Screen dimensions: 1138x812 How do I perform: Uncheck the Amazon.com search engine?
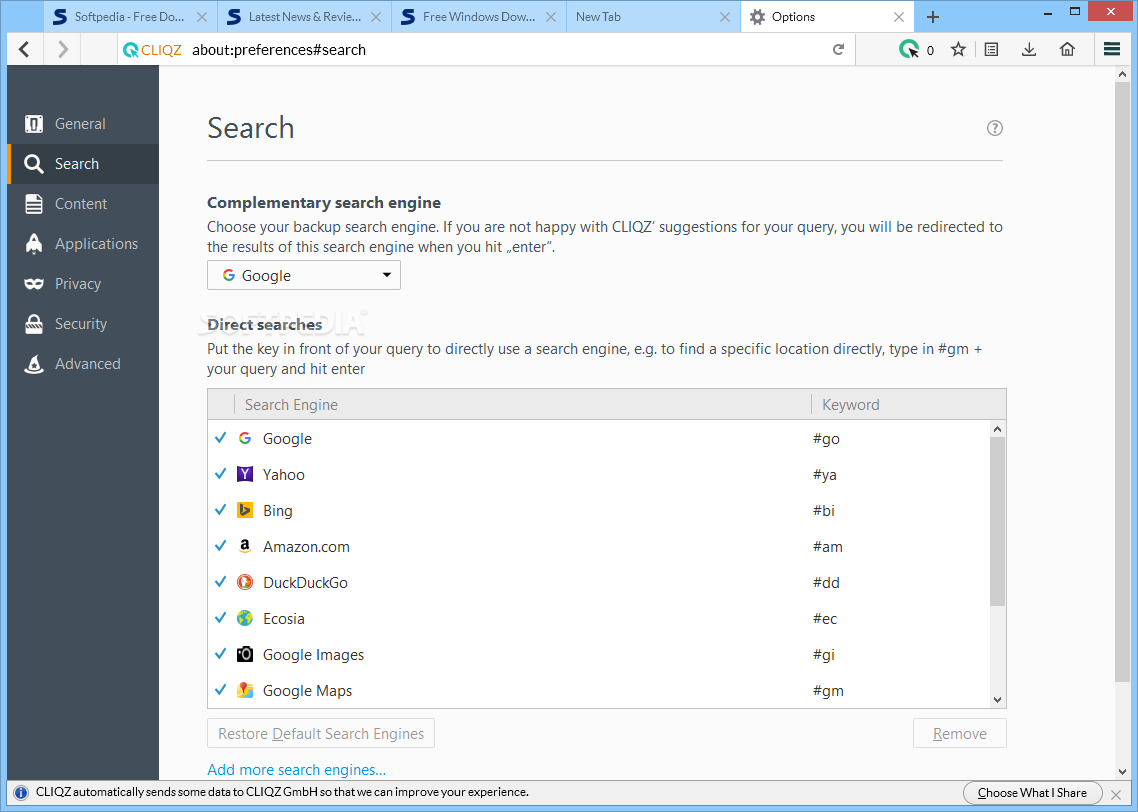pos(221,546)
